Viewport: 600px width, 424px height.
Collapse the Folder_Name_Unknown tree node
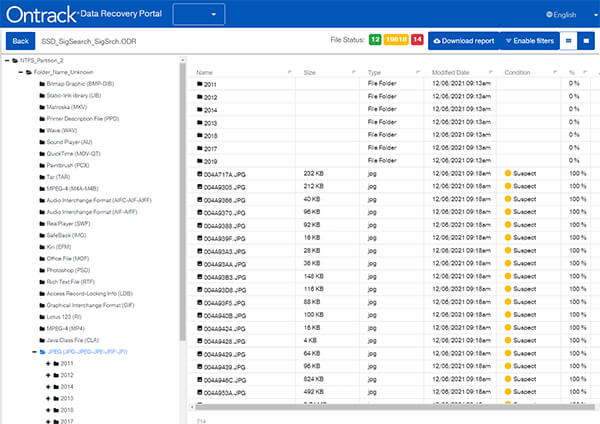(21, 72)
